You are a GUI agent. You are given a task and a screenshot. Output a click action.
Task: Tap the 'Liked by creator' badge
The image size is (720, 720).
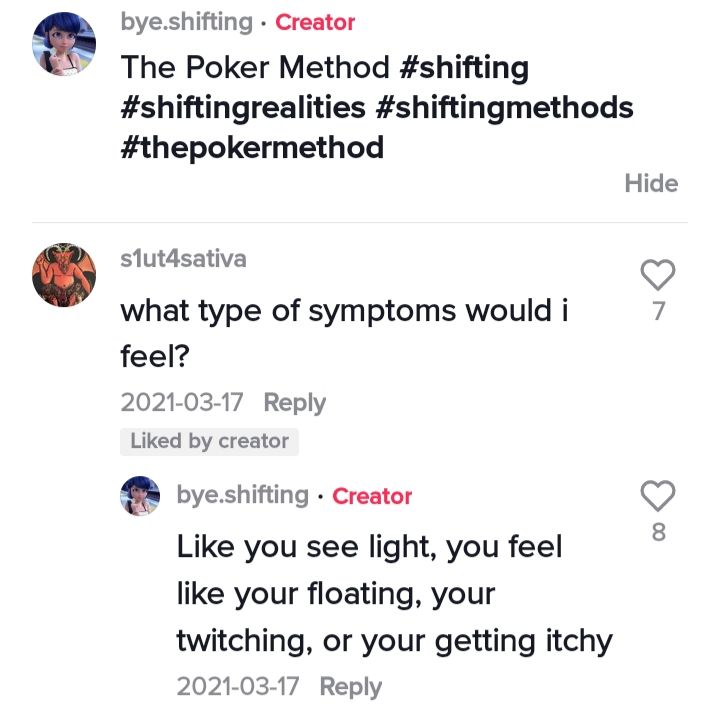(x=210, y=441)
